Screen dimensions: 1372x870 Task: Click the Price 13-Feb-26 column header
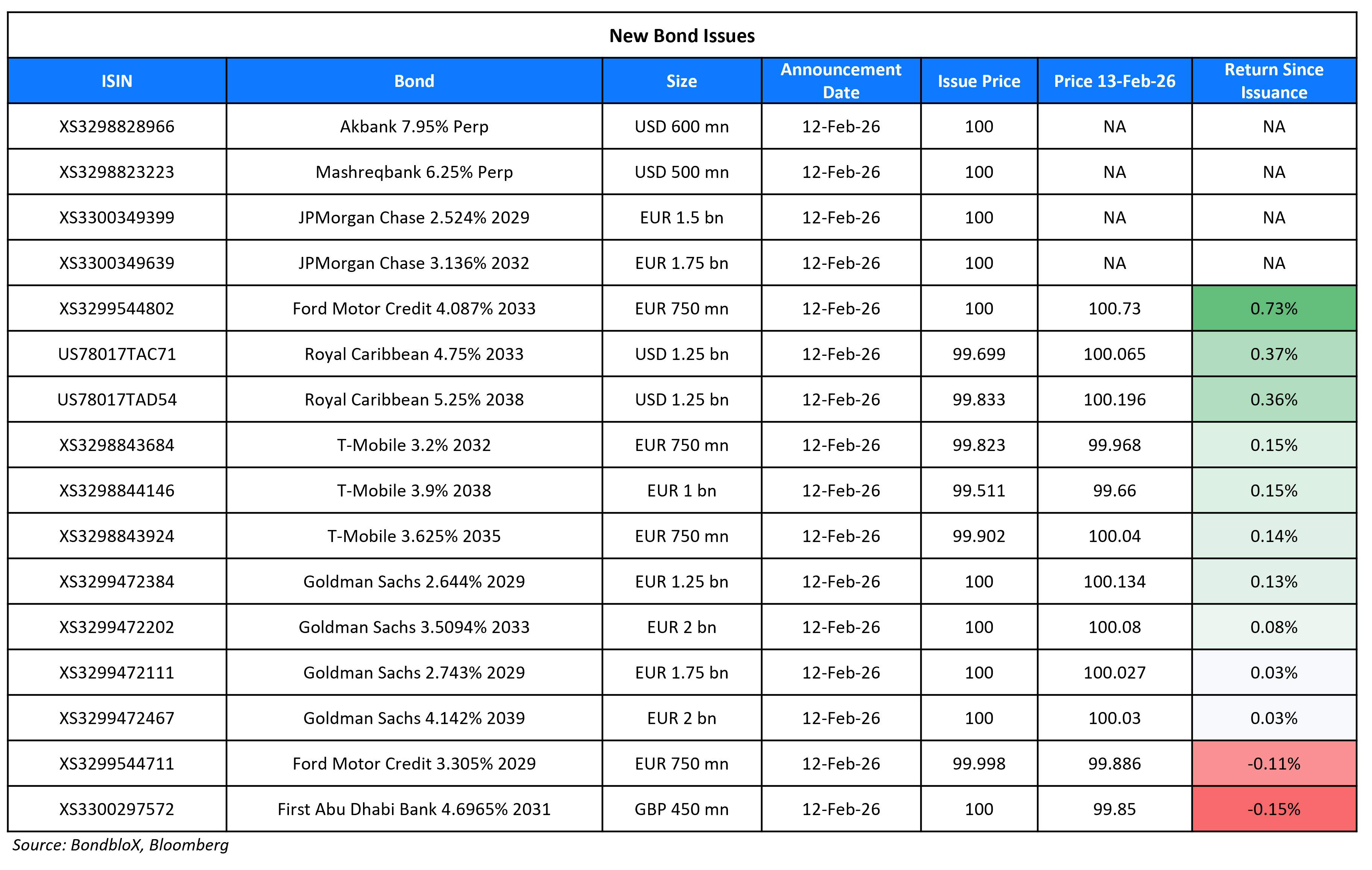coord(1114,81)
